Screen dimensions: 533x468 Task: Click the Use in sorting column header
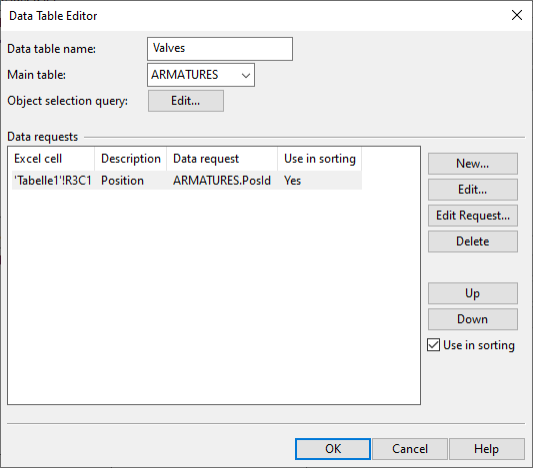320,159
